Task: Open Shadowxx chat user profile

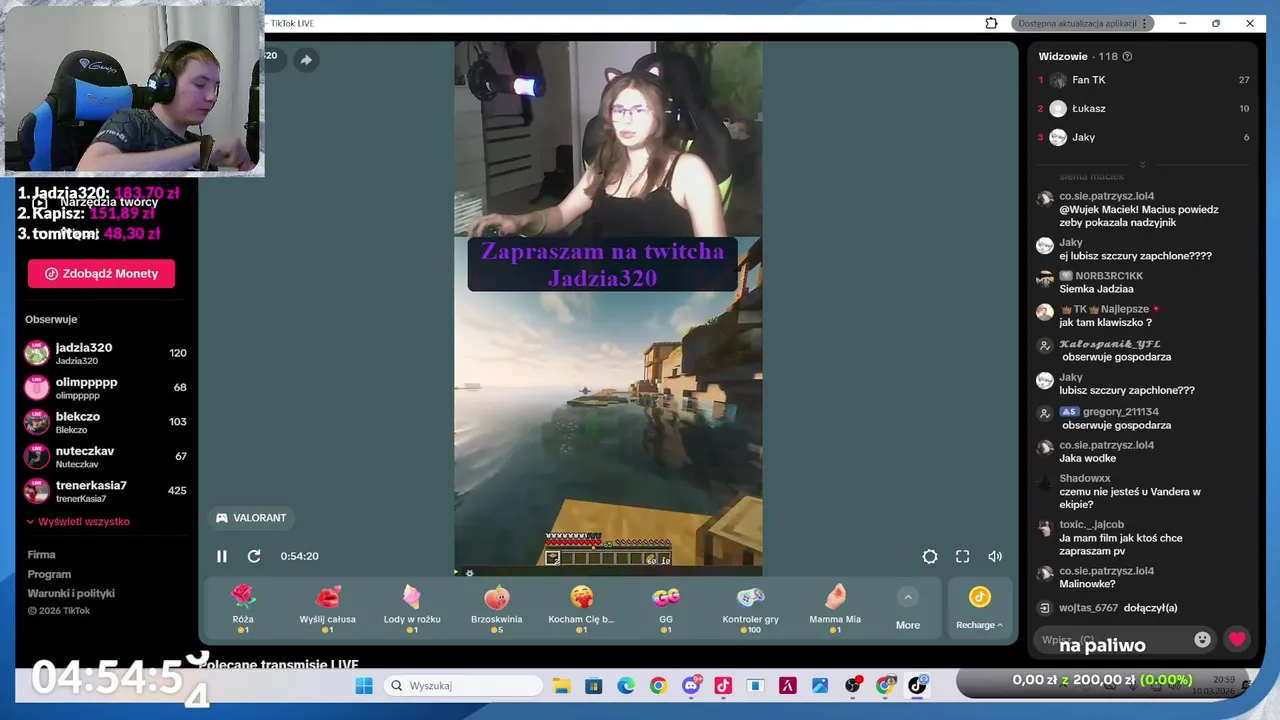Action: [x=1085, y=478]
